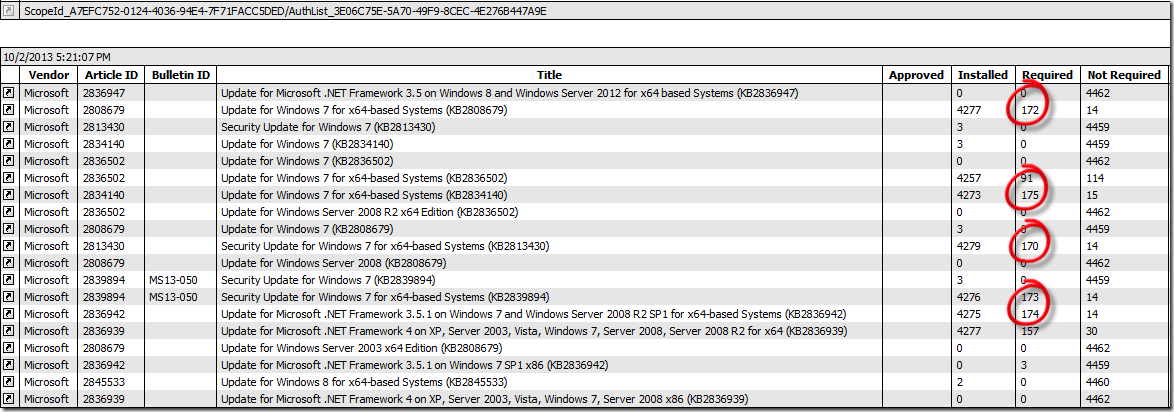Sort the table by the Title column

click(549, 75)
